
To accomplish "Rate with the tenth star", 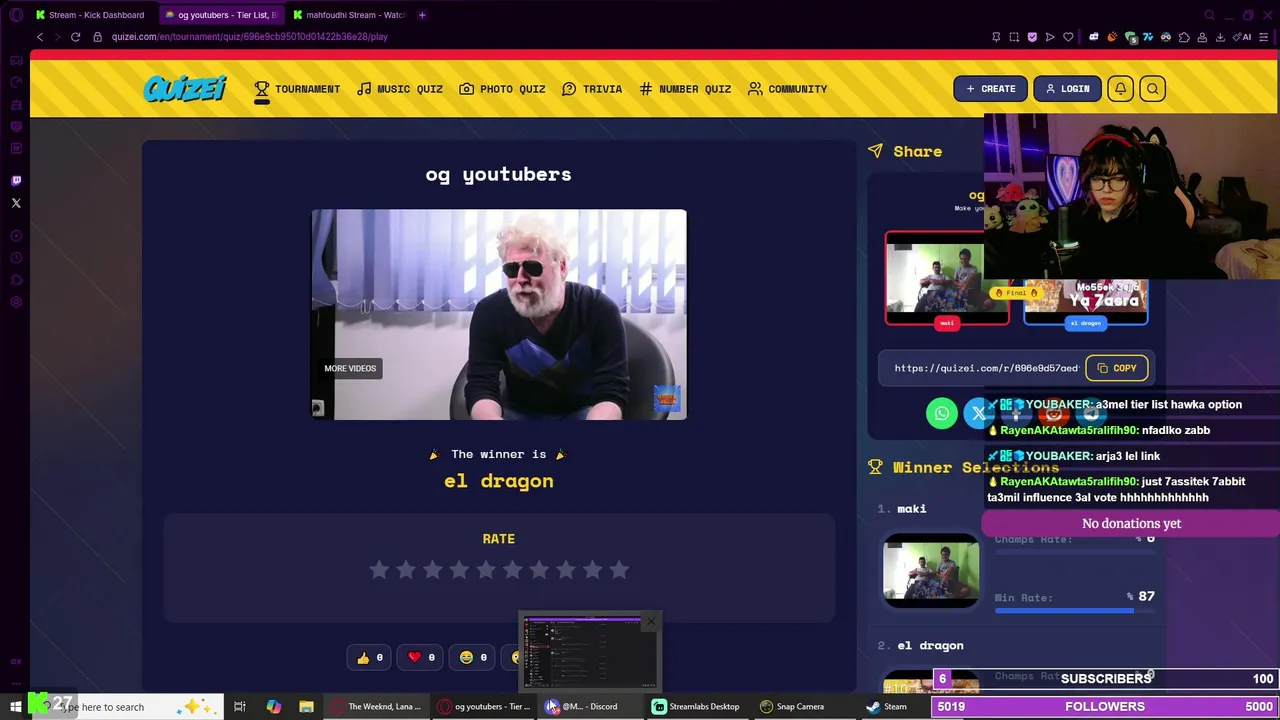I will coord(619,570).
